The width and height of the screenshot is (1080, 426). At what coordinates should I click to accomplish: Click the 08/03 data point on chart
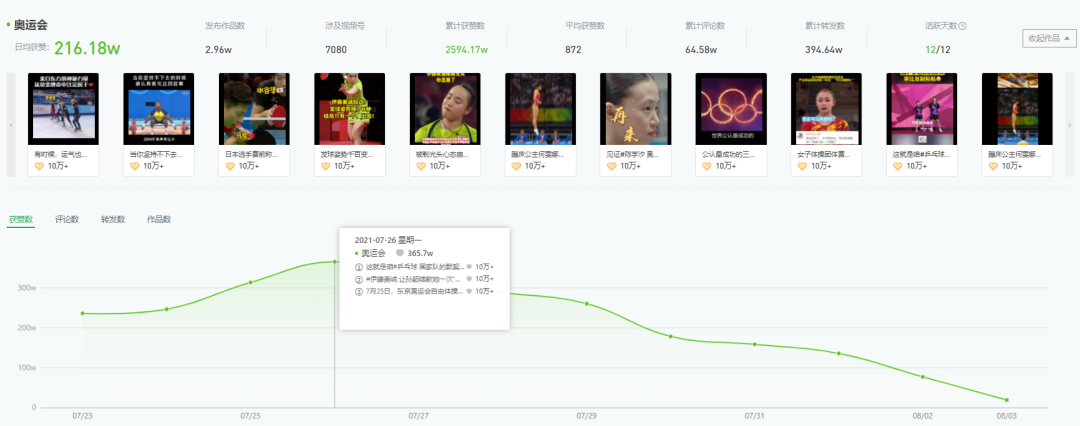[x=1006, y=400]
